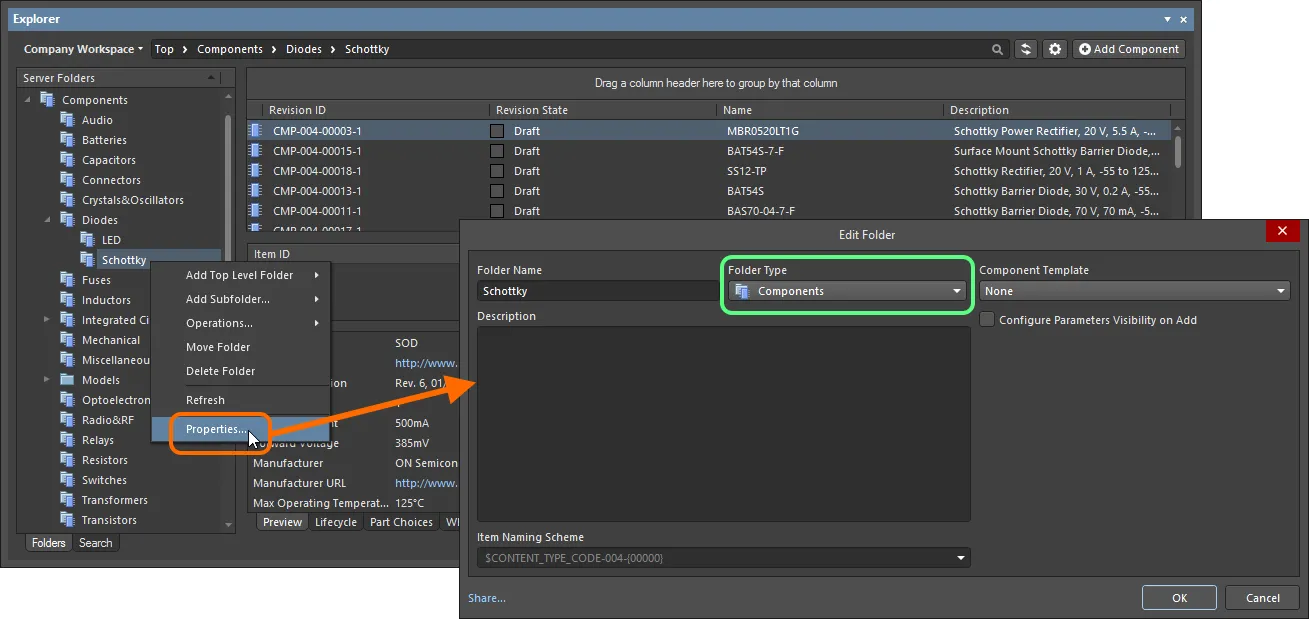
Task: Open the Manufacturer URL link
Action: (x=427, y=483)
